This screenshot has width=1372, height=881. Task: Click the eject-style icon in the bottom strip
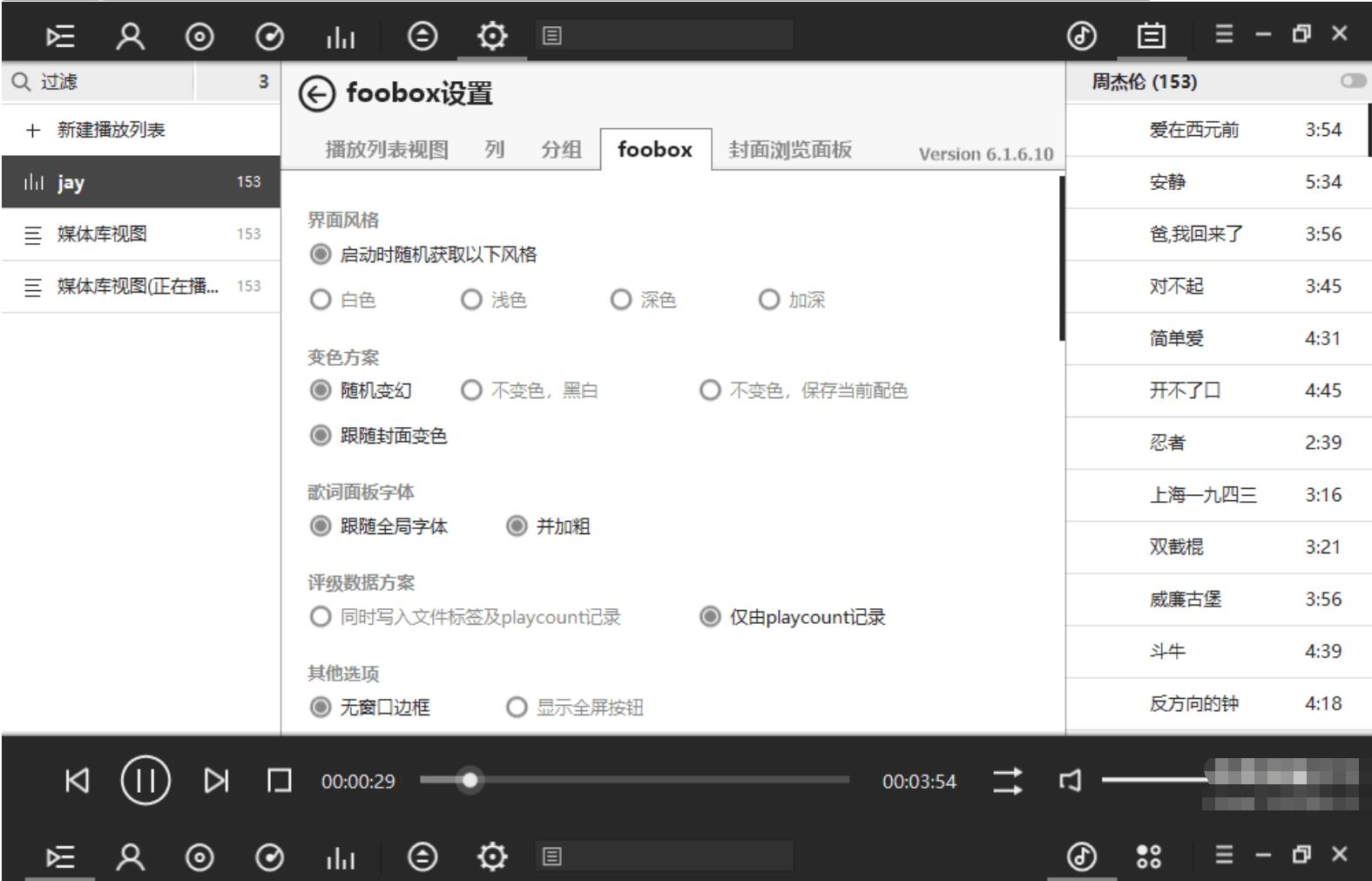click(422, 857)
